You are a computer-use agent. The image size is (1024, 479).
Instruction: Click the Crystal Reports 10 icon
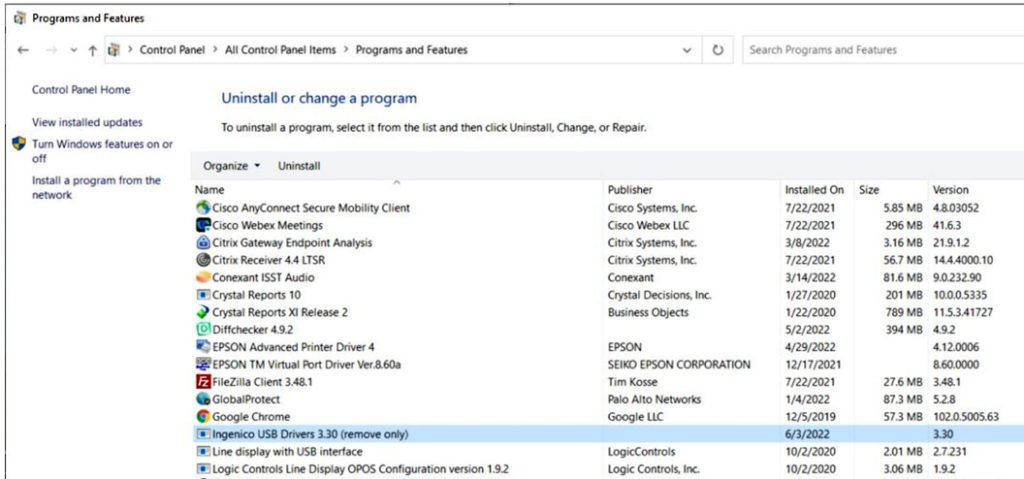203,295
